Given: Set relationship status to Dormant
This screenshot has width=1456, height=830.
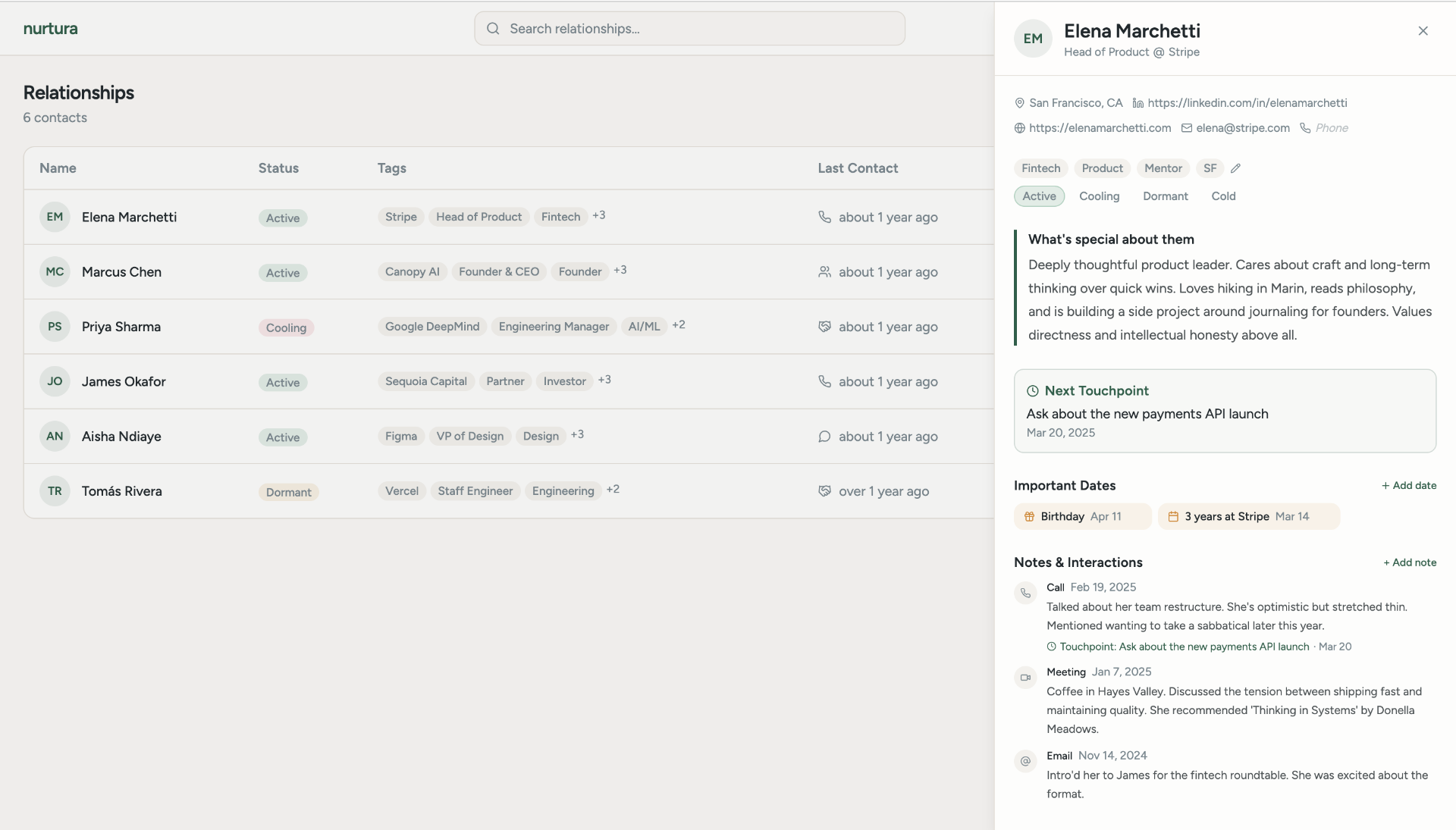Looking at the screenshot, I should pos(1165,196).
